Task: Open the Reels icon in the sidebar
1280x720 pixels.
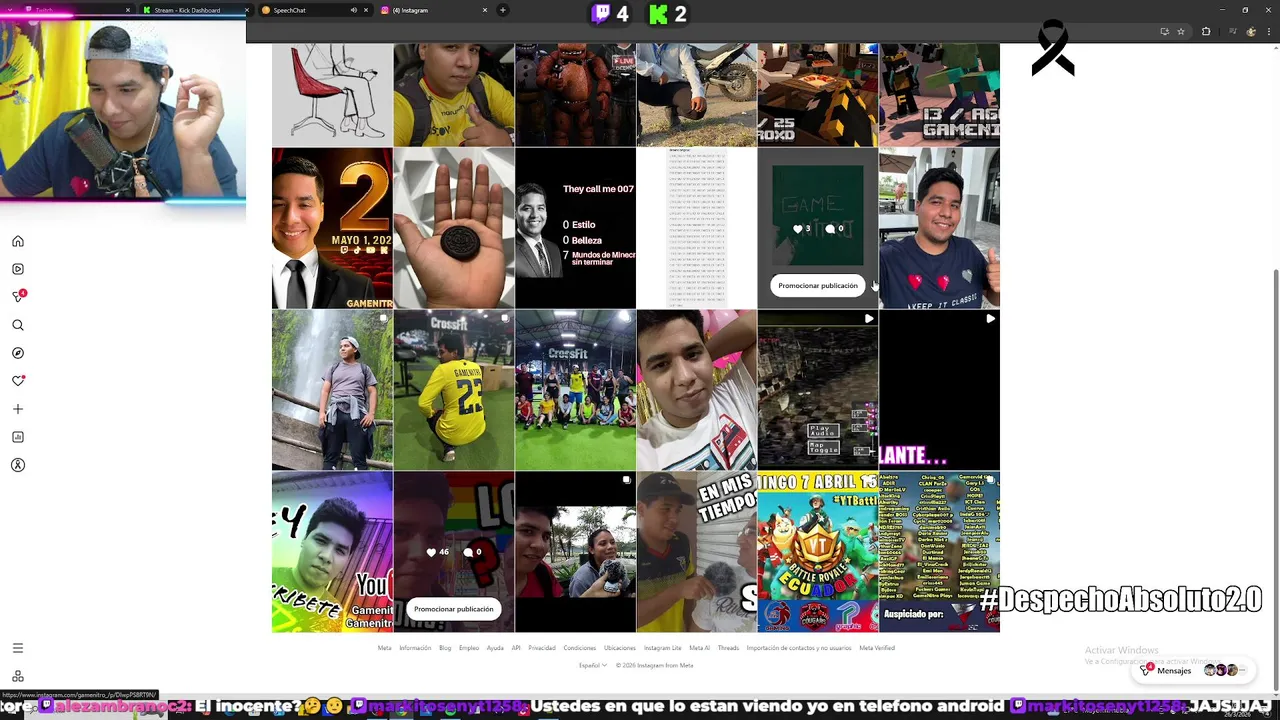Action: click(18, 269)
